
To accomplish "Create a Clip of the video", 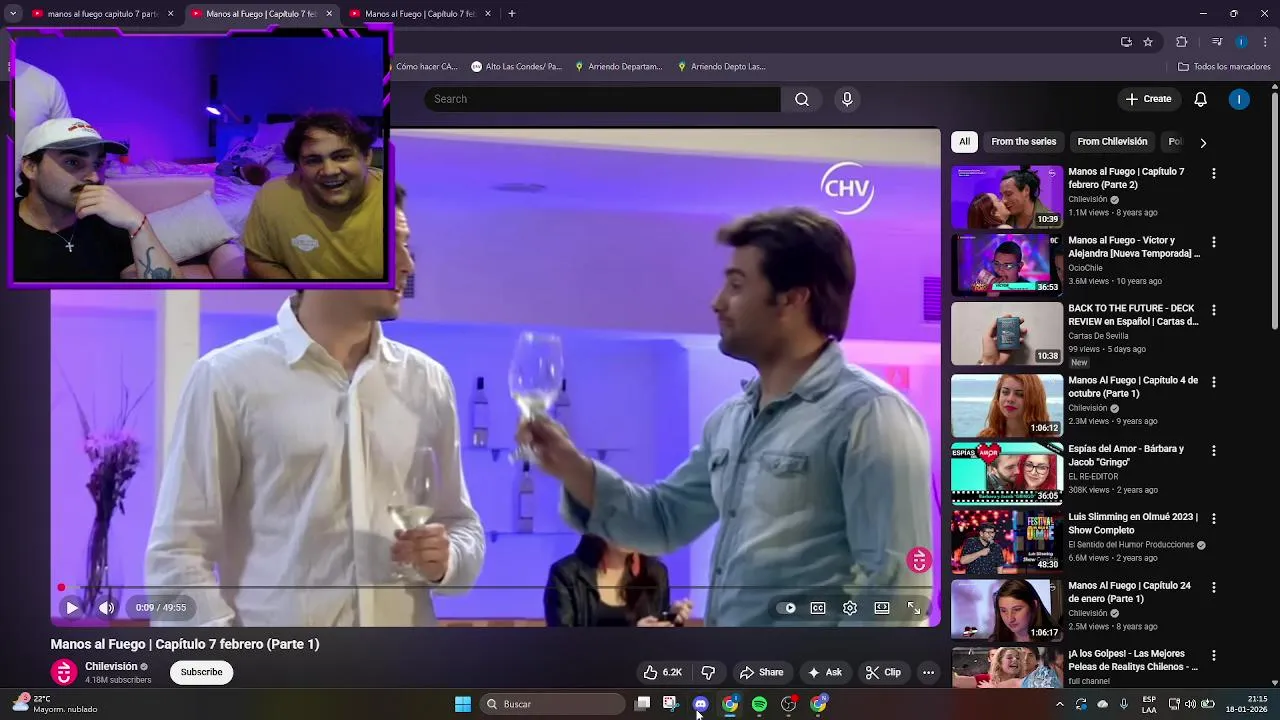I will (883, 672).
